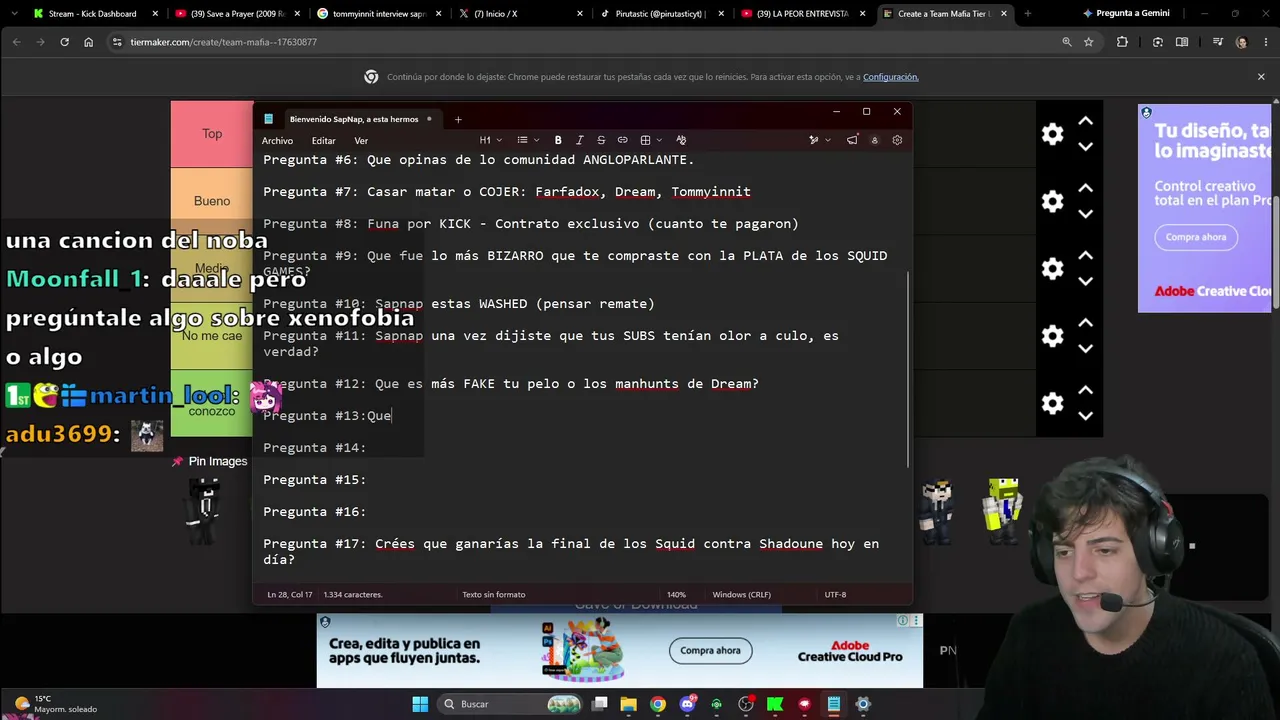The image size is (1280, 720).
Task: Change the 140% zoom level in status bar
Action: click(x=676, y=594)
